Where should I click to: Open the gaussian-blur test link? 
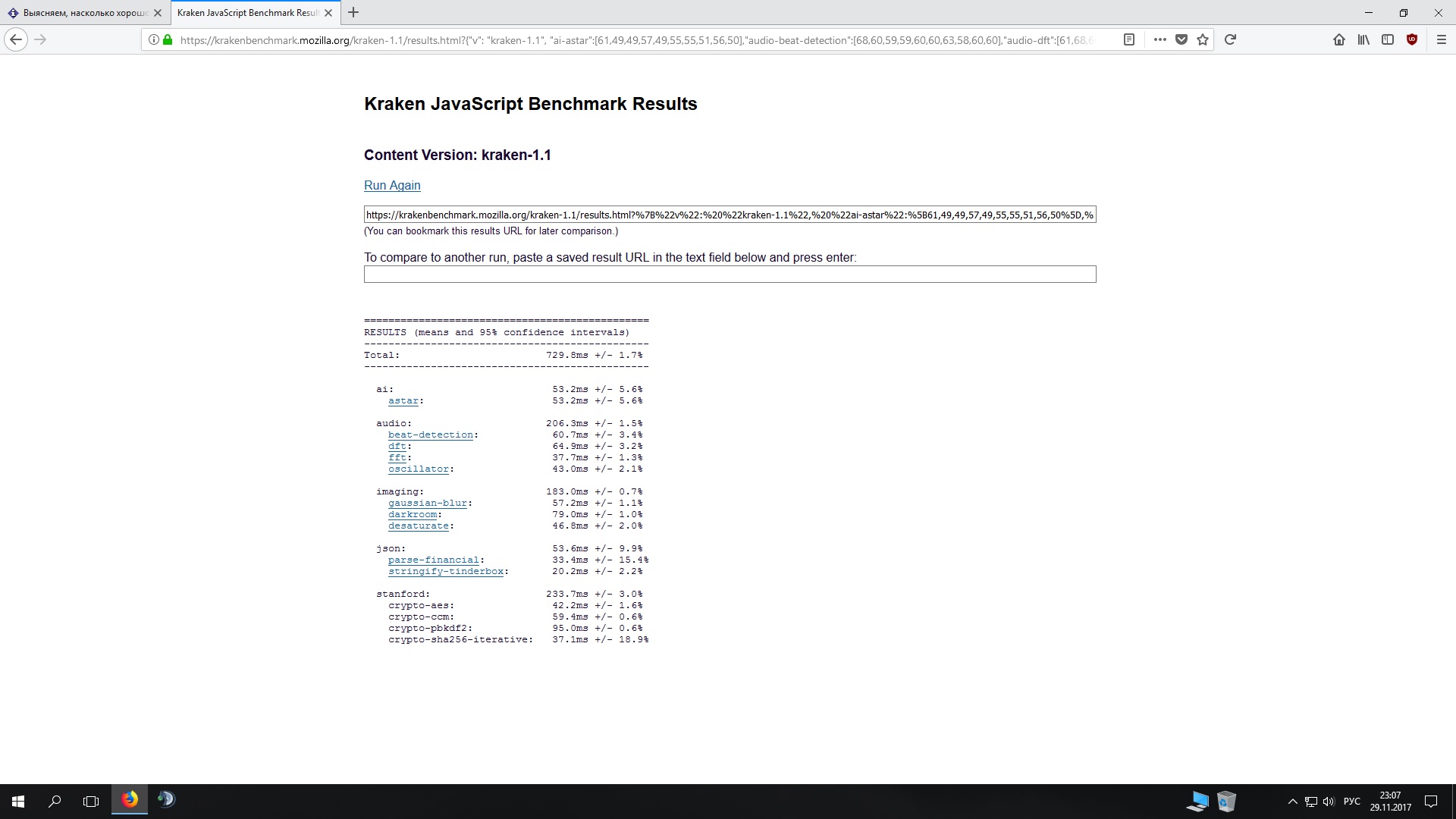pos(427,503)
